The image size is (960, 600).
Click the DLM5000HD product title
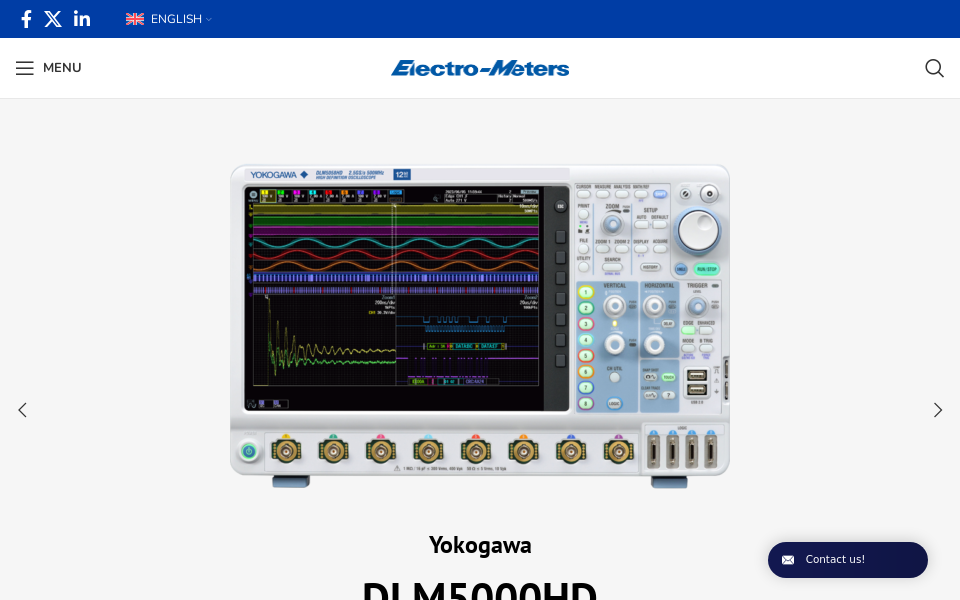(x=480, y=588)
